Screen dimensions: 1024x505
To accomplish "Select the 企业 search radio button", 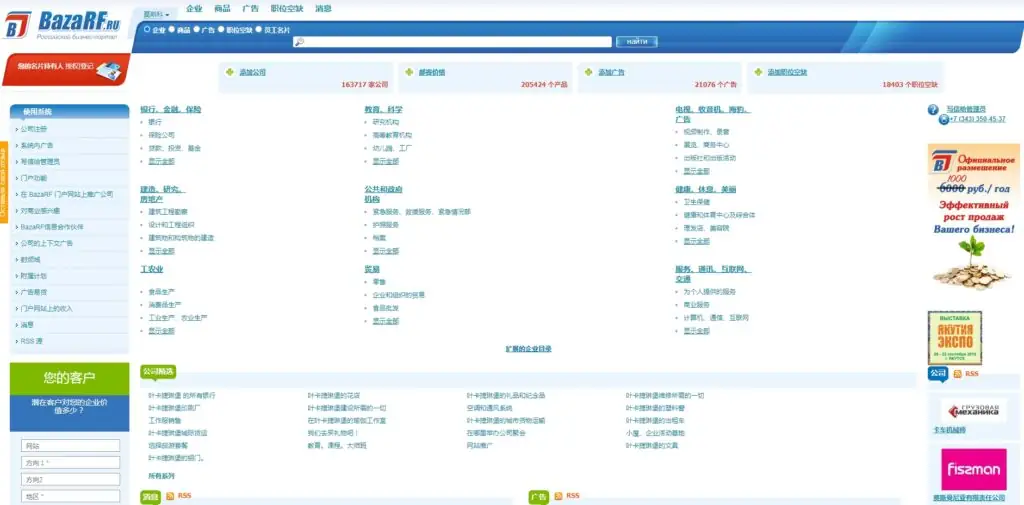I will 147,30.
